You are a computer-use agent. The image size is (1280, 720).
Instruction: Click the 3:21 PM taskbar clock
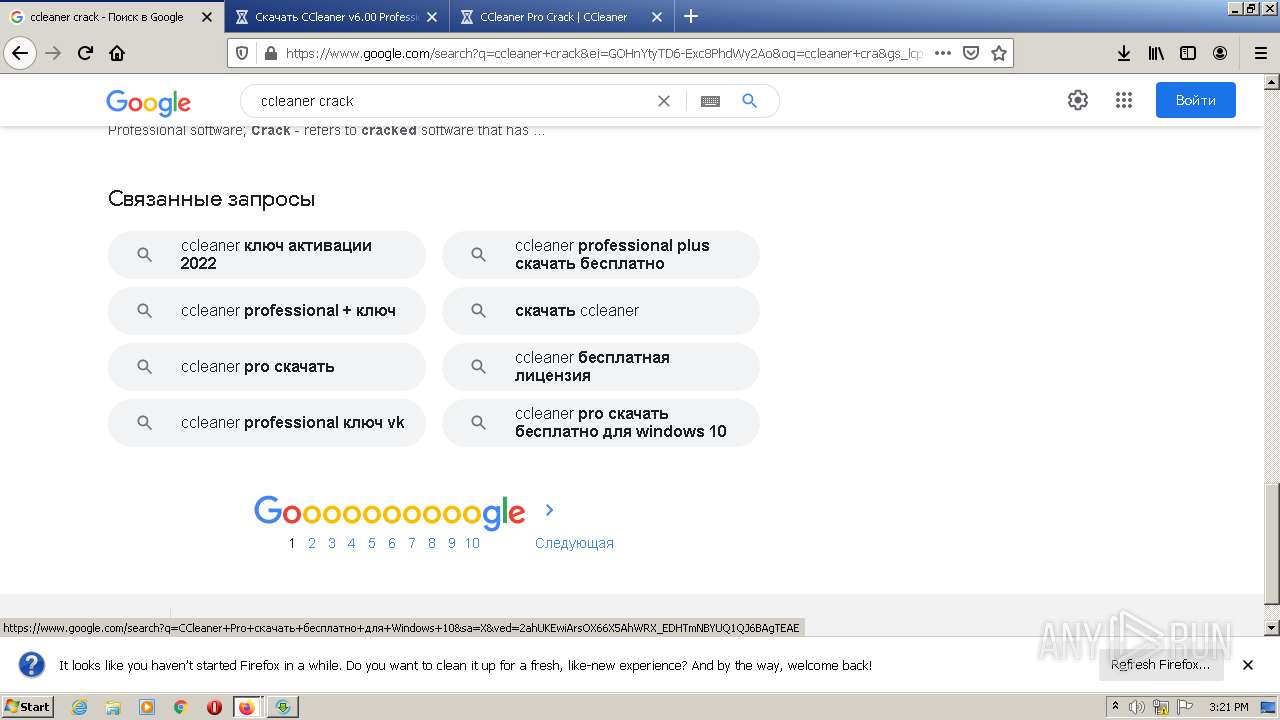point(1228,707)
